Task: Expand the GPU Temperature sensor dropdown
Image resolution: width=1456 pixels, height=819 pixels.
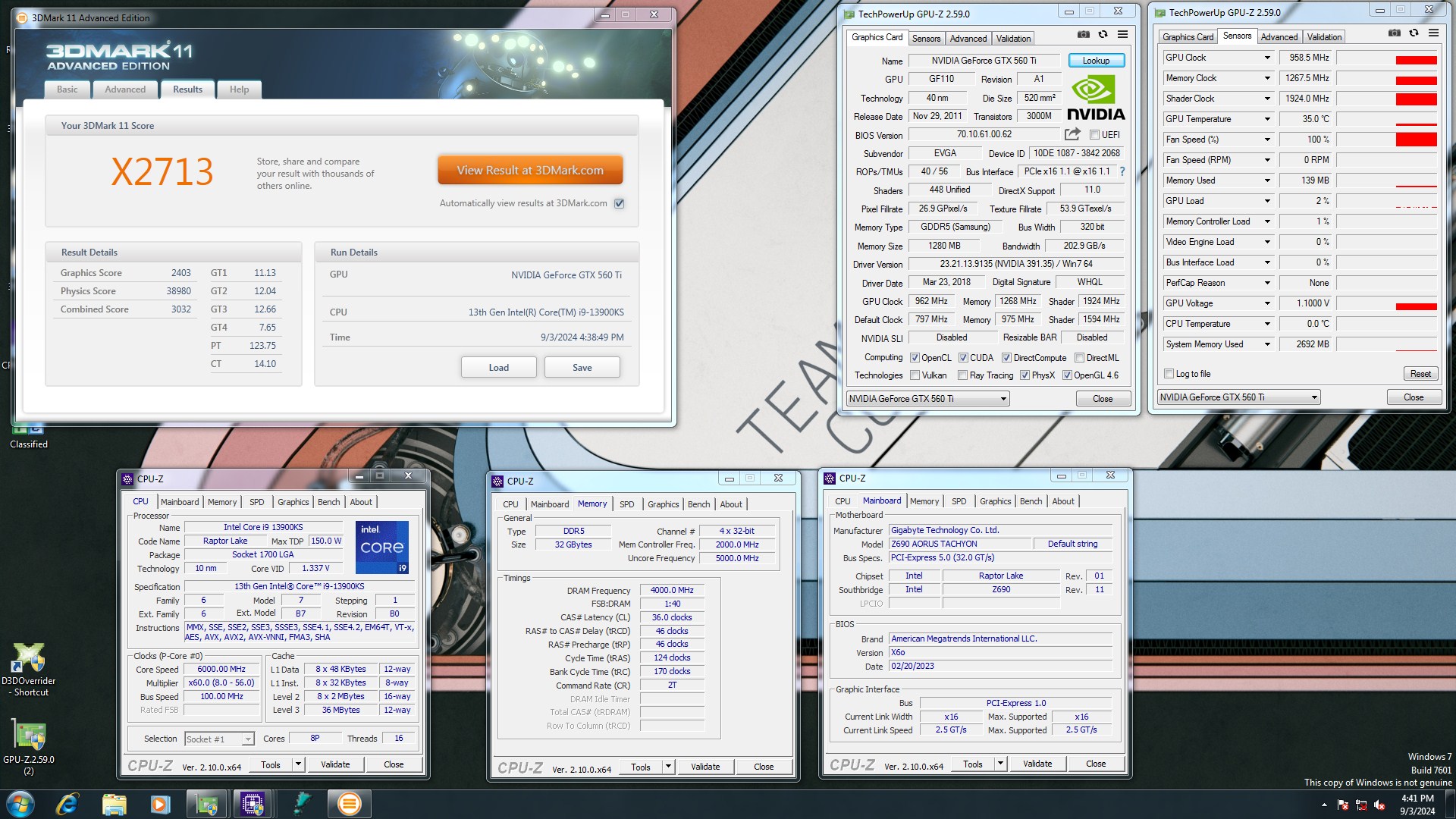Action: tap(1266, 119)
